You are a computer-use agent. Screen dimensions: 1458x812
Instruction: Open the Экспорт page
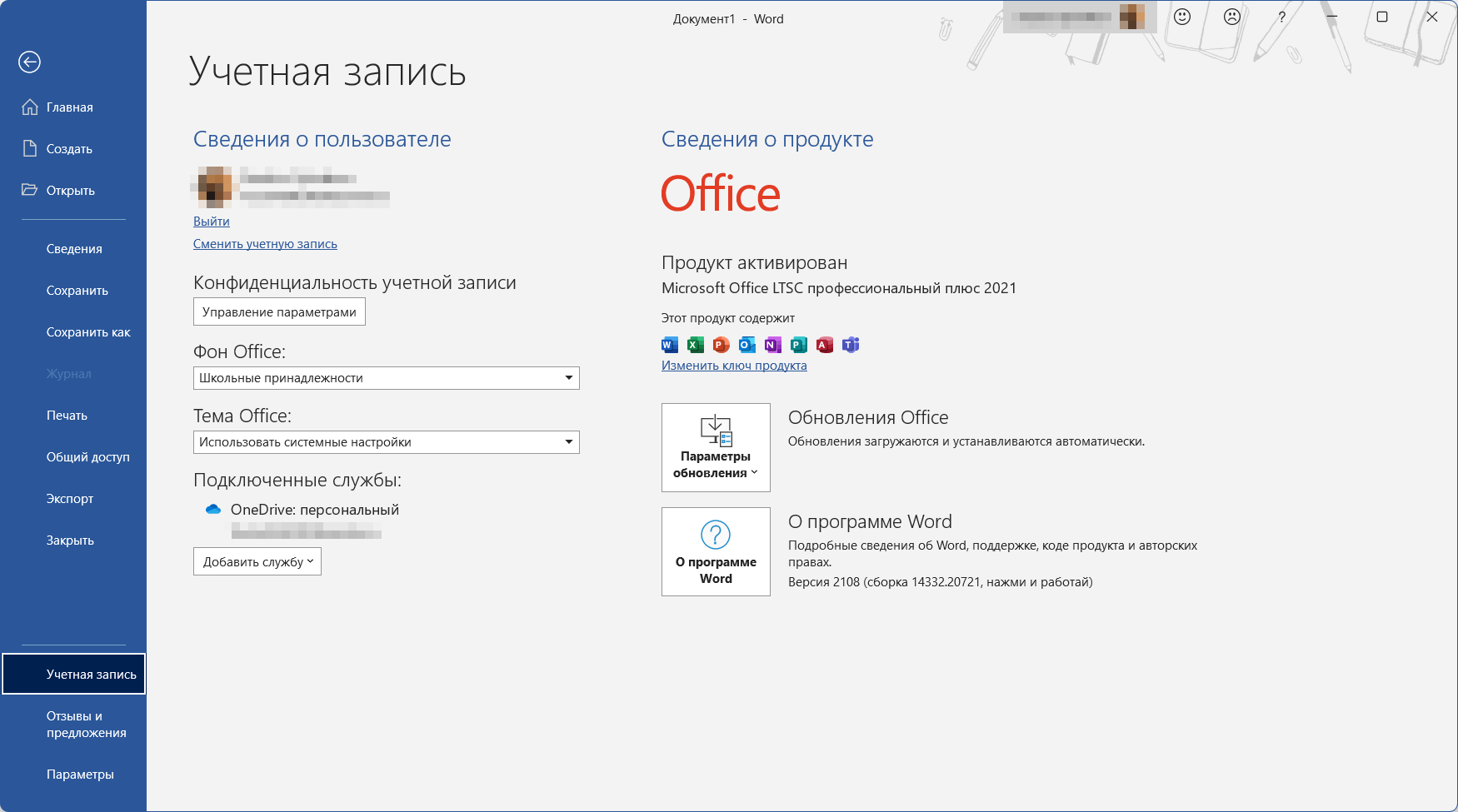pos(70,499)
